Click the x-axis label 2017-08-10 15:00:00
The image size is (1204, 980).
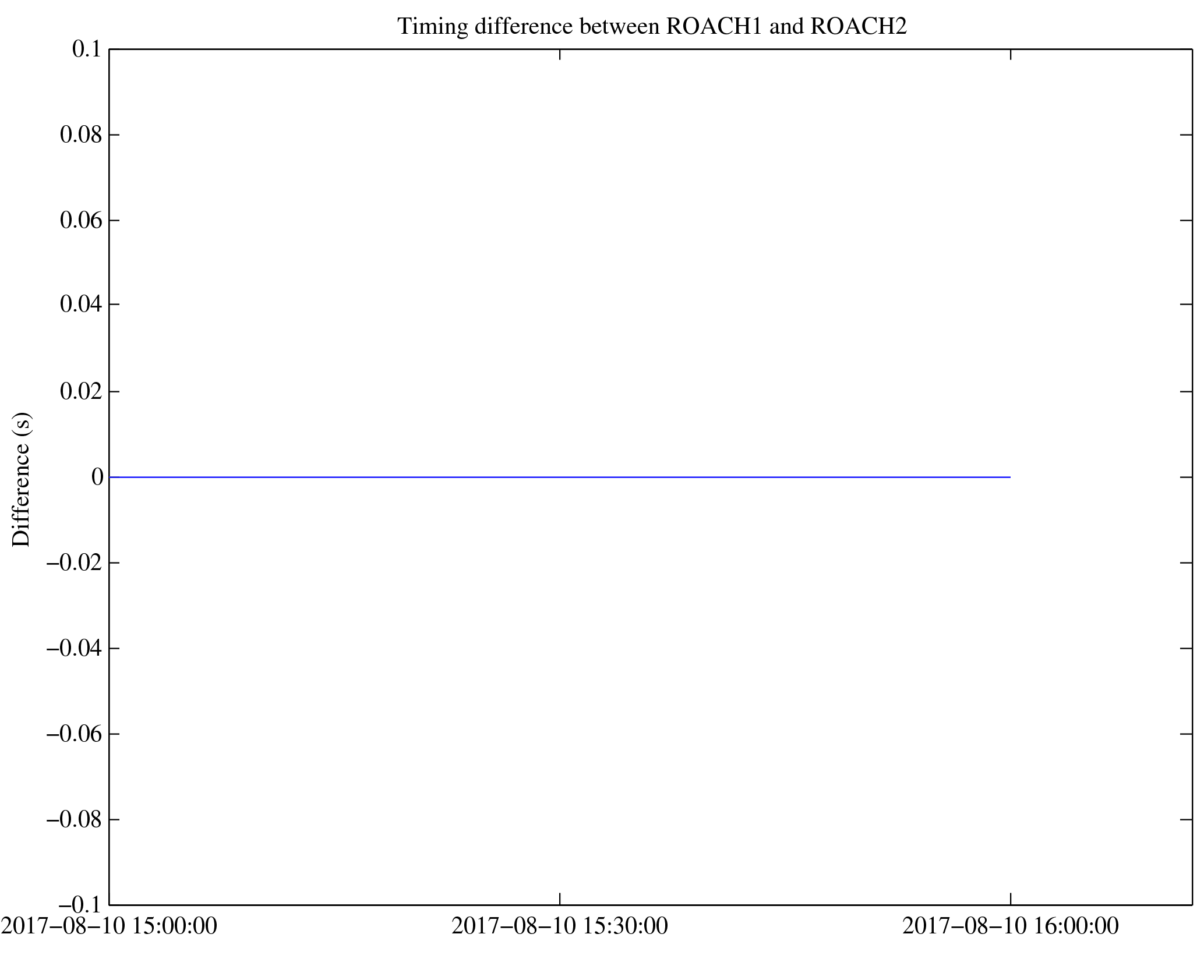(109, 926)
